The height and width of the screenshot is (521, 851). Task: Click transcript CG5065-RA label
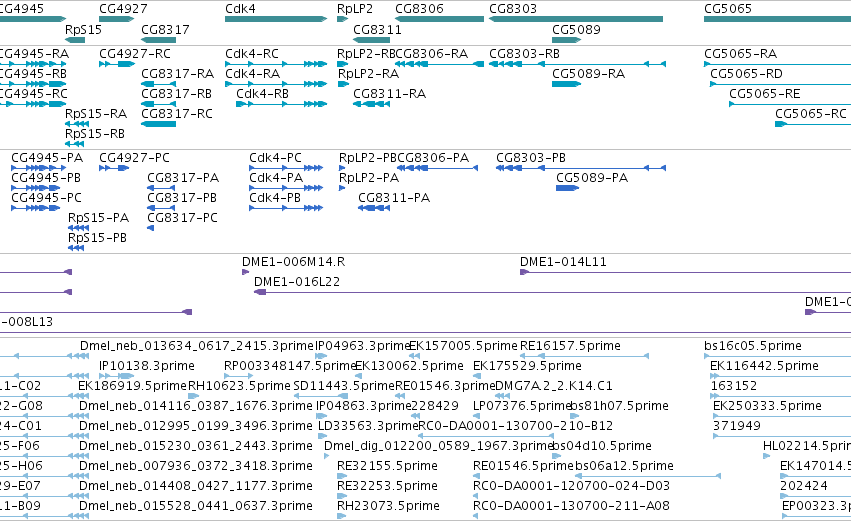click(x=740, y=54)
